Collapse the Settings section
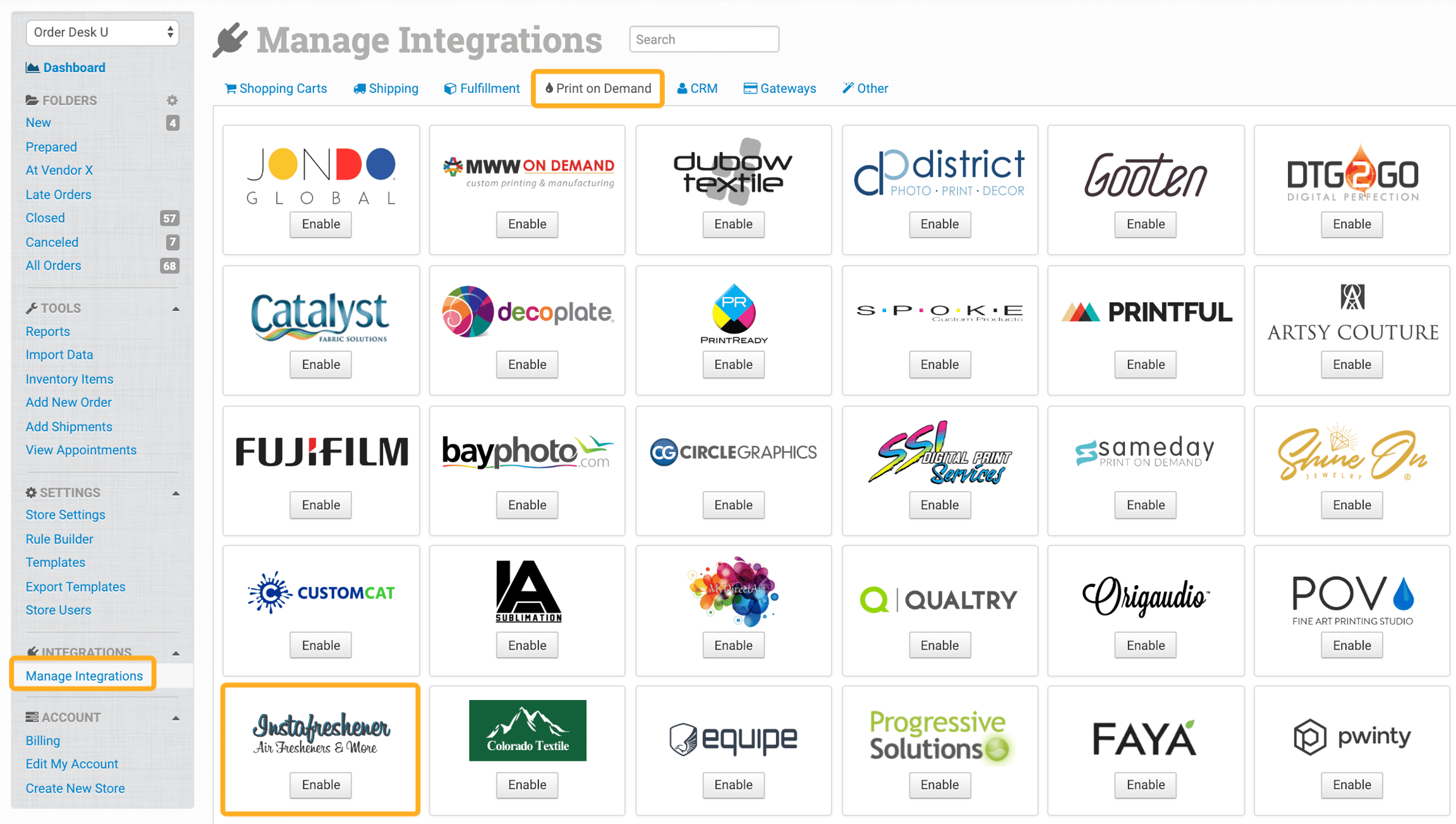Image resolution: width=1456 pixels, height=824 pixels. 176,493
